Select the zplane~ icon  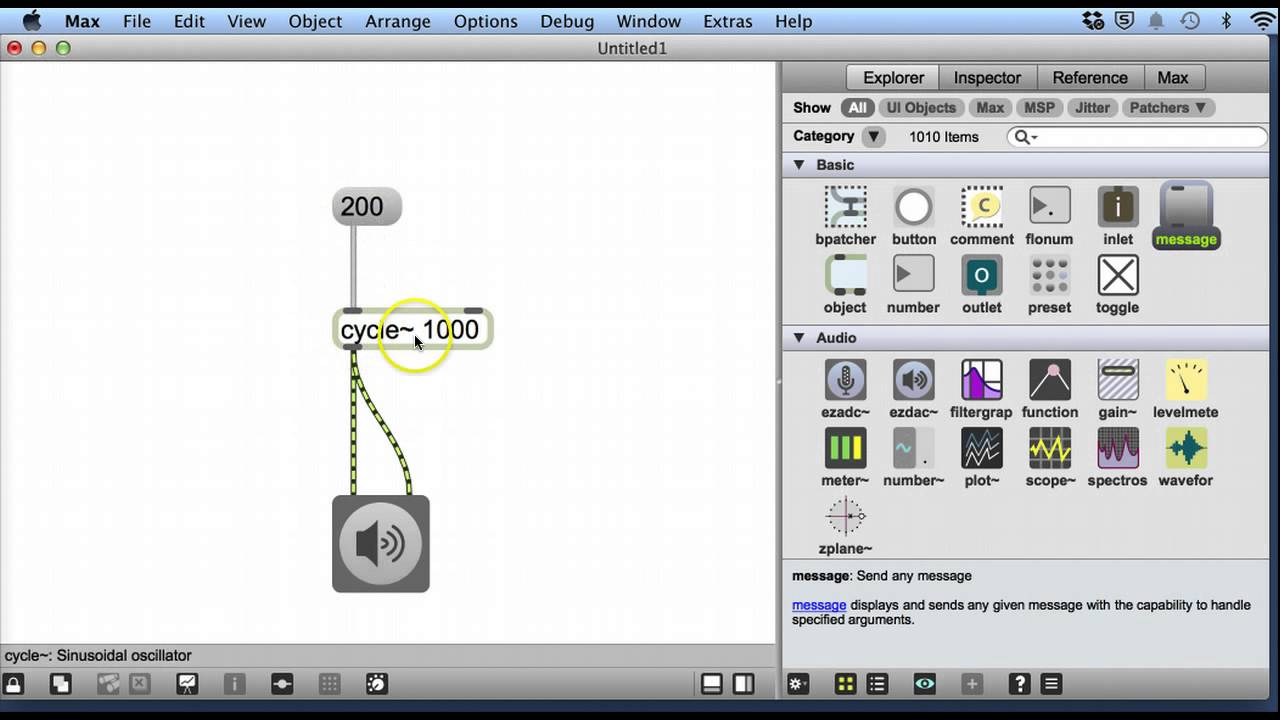click(846, 516)
